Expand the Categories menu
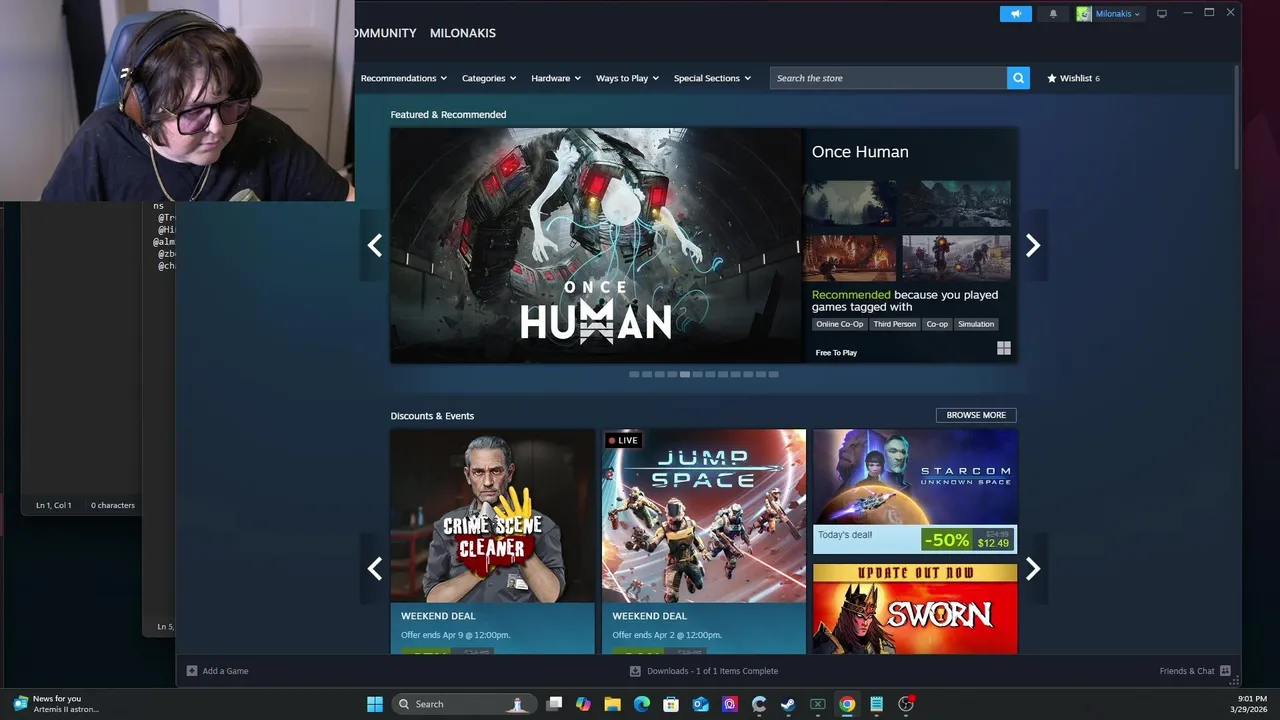Screen dimensions: 1280x720 click(x=488, y=78)
